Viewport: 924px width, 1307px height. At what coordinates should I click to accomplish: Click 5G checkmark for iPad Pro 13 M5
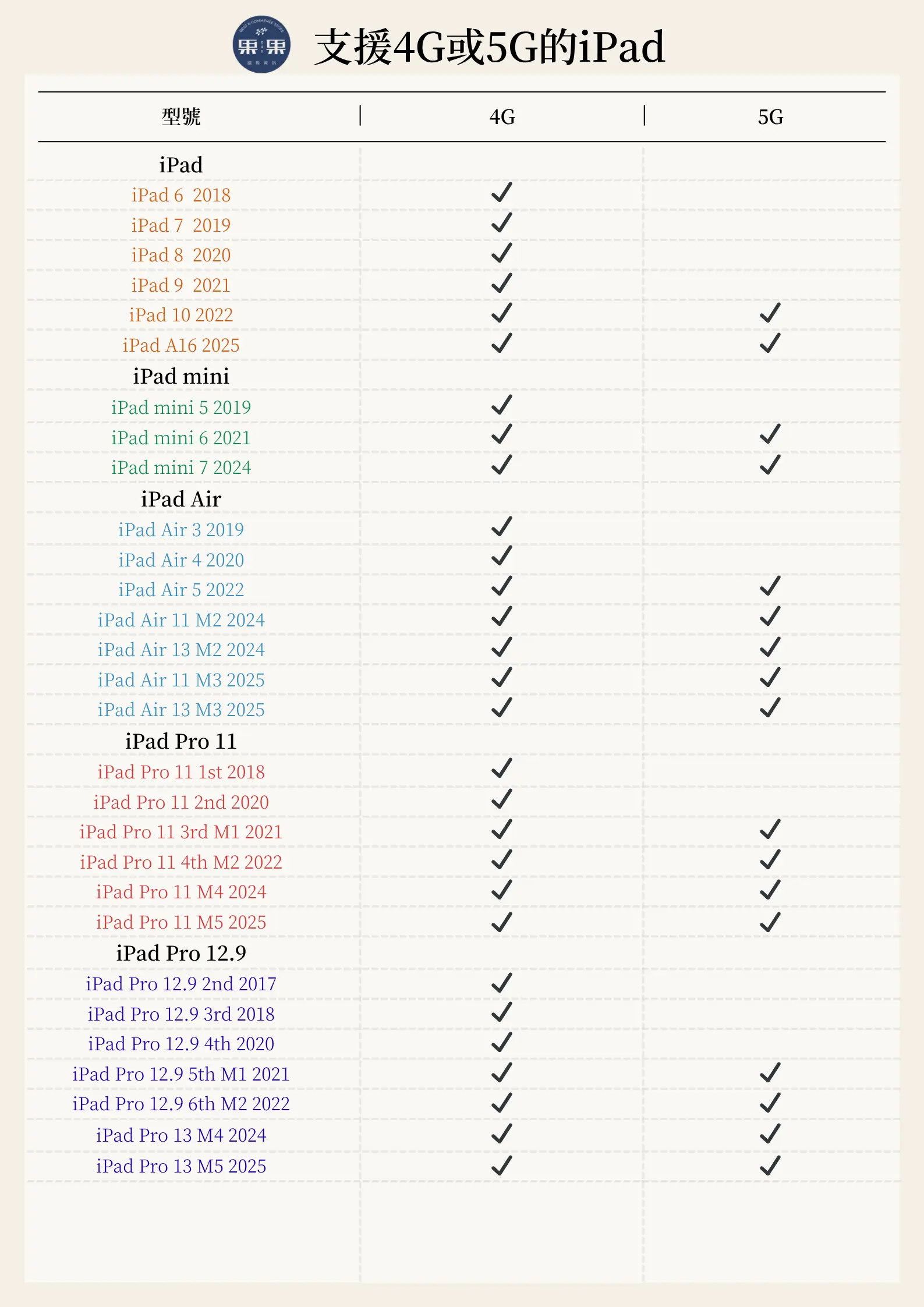coord(770,1166)
